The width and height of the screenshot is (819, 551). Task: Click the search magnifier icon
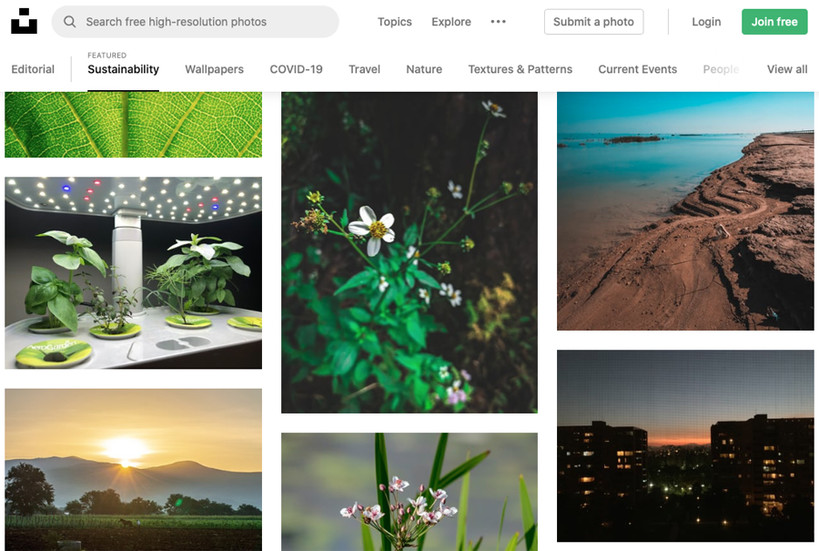coord(69,22)
